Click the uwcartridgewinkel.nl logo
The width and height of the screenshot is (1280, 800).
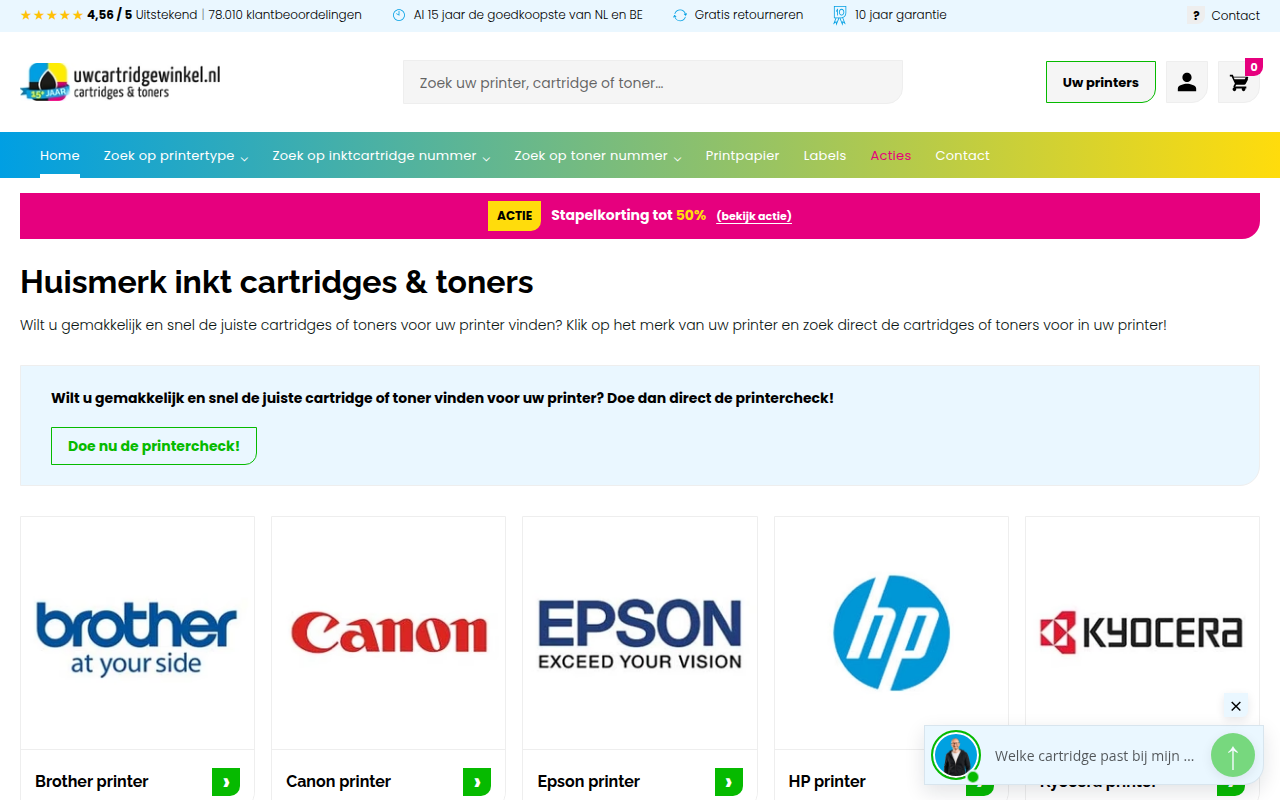pos(120,82)
